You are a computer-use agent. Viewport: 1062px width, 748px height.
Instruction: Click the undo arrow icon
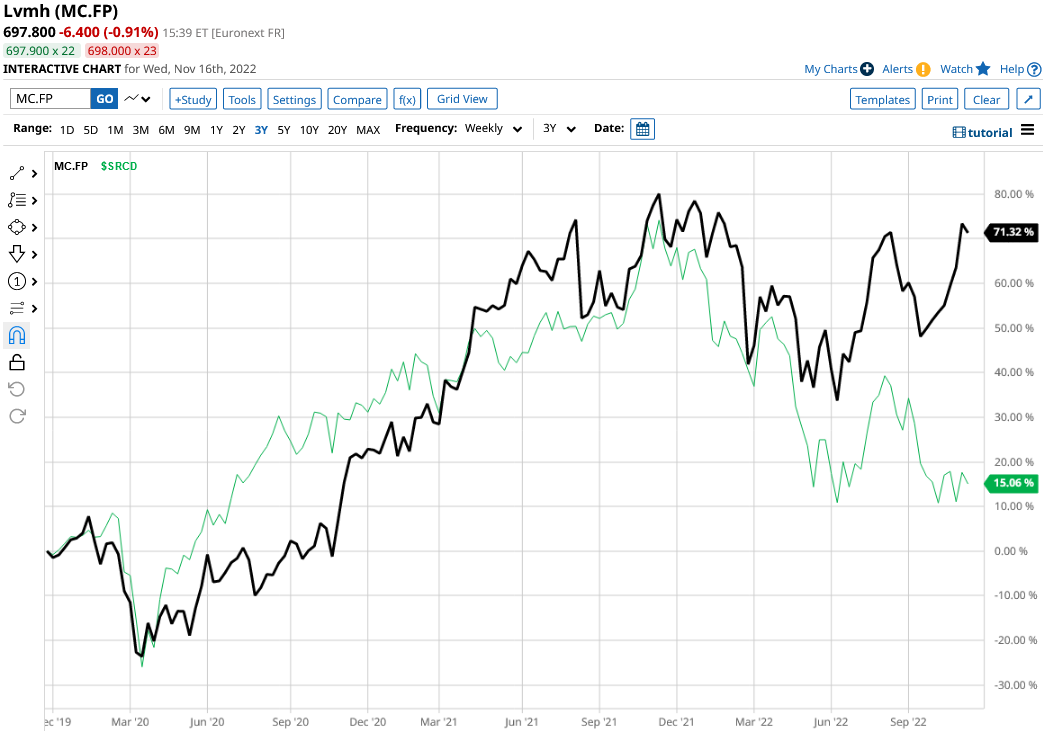17,389
